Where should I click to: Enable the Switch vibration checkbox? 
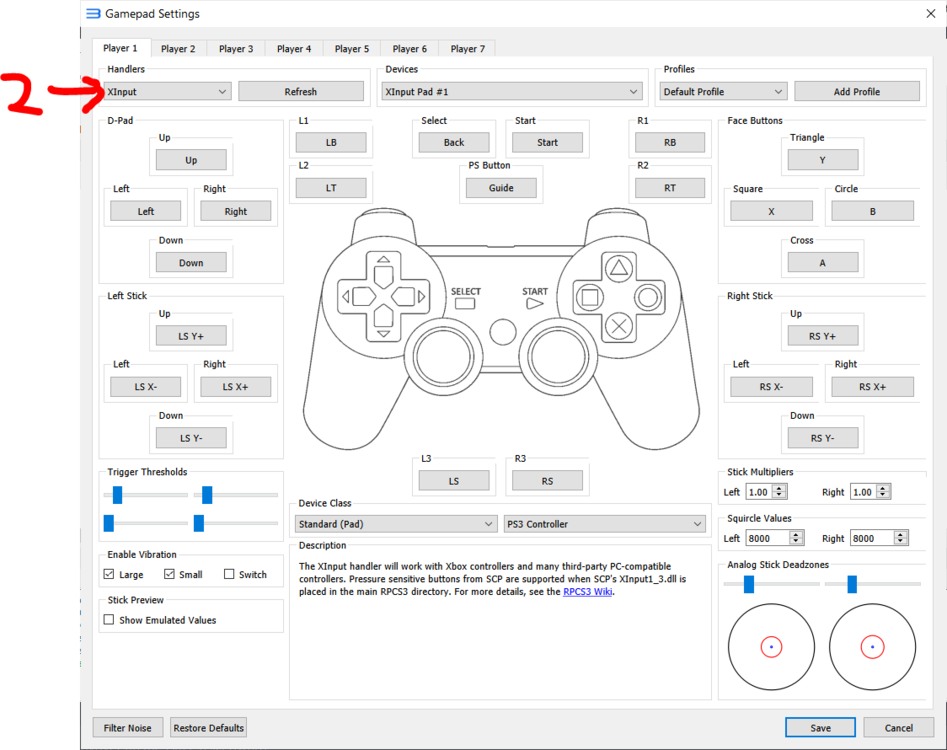tap(229, 574)
